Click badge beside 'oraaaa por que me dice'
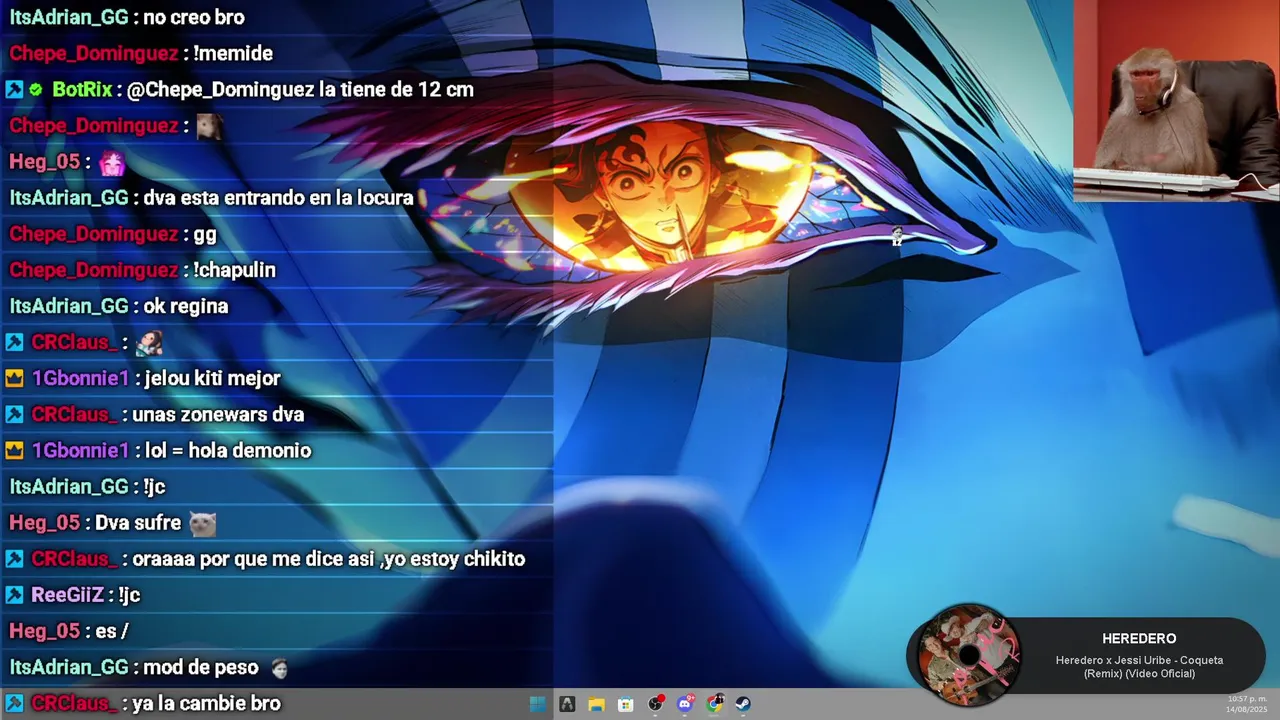1280x720 pixels. click(x=14, y=559)
